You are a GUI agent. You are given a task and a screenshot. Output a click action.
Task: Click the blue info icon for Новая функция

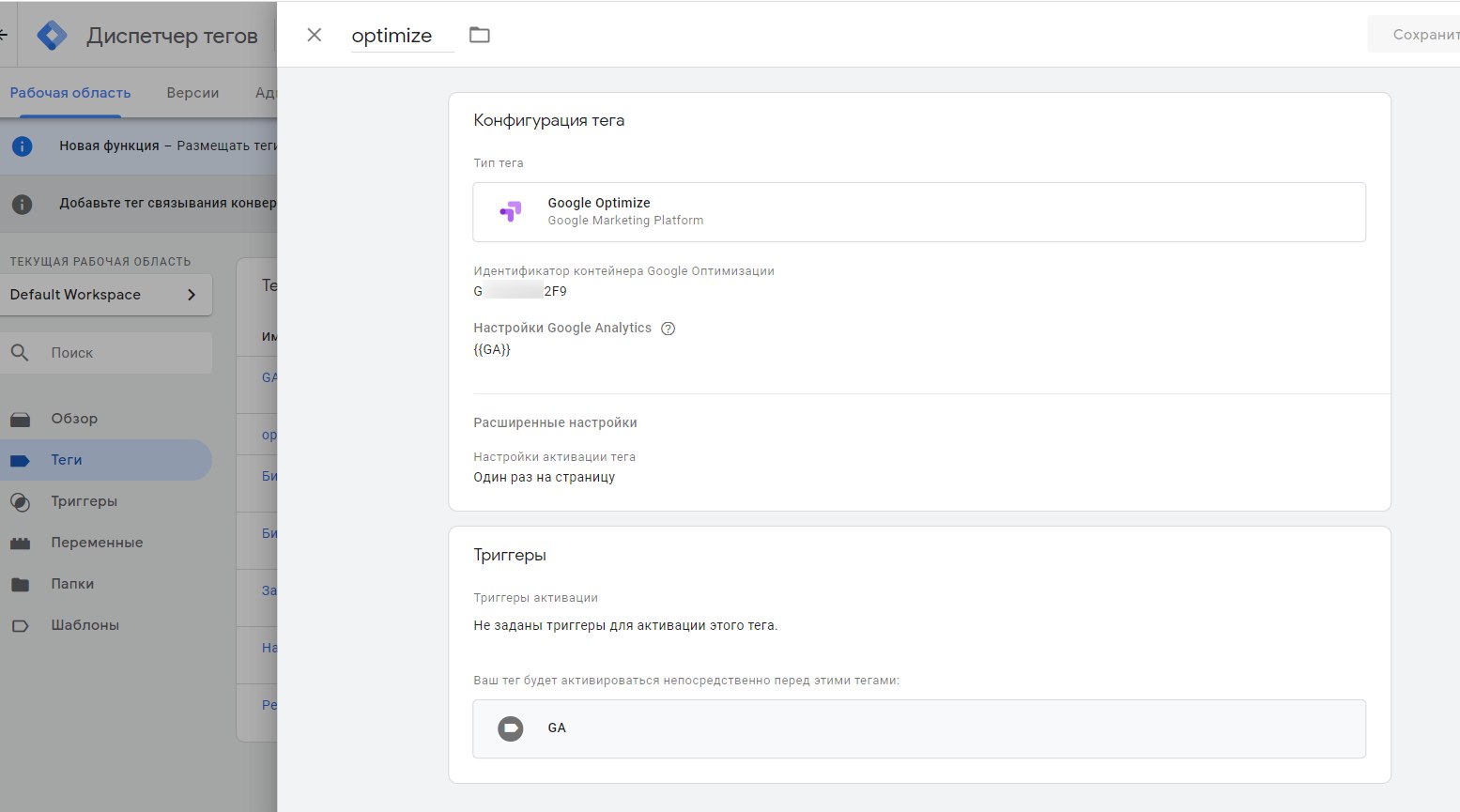(22, 146)
